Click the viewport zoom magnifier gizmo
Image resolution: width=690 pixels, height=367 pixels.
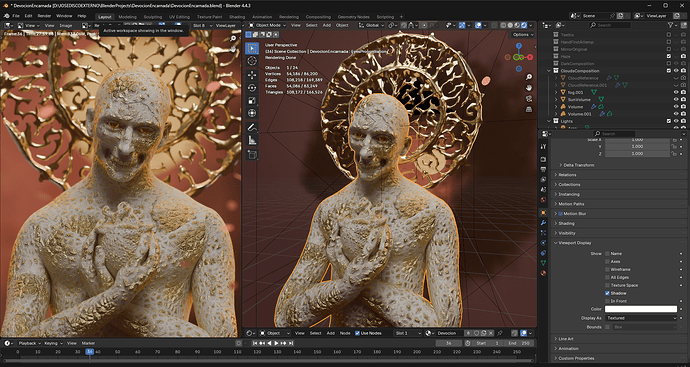pos(529,77)
